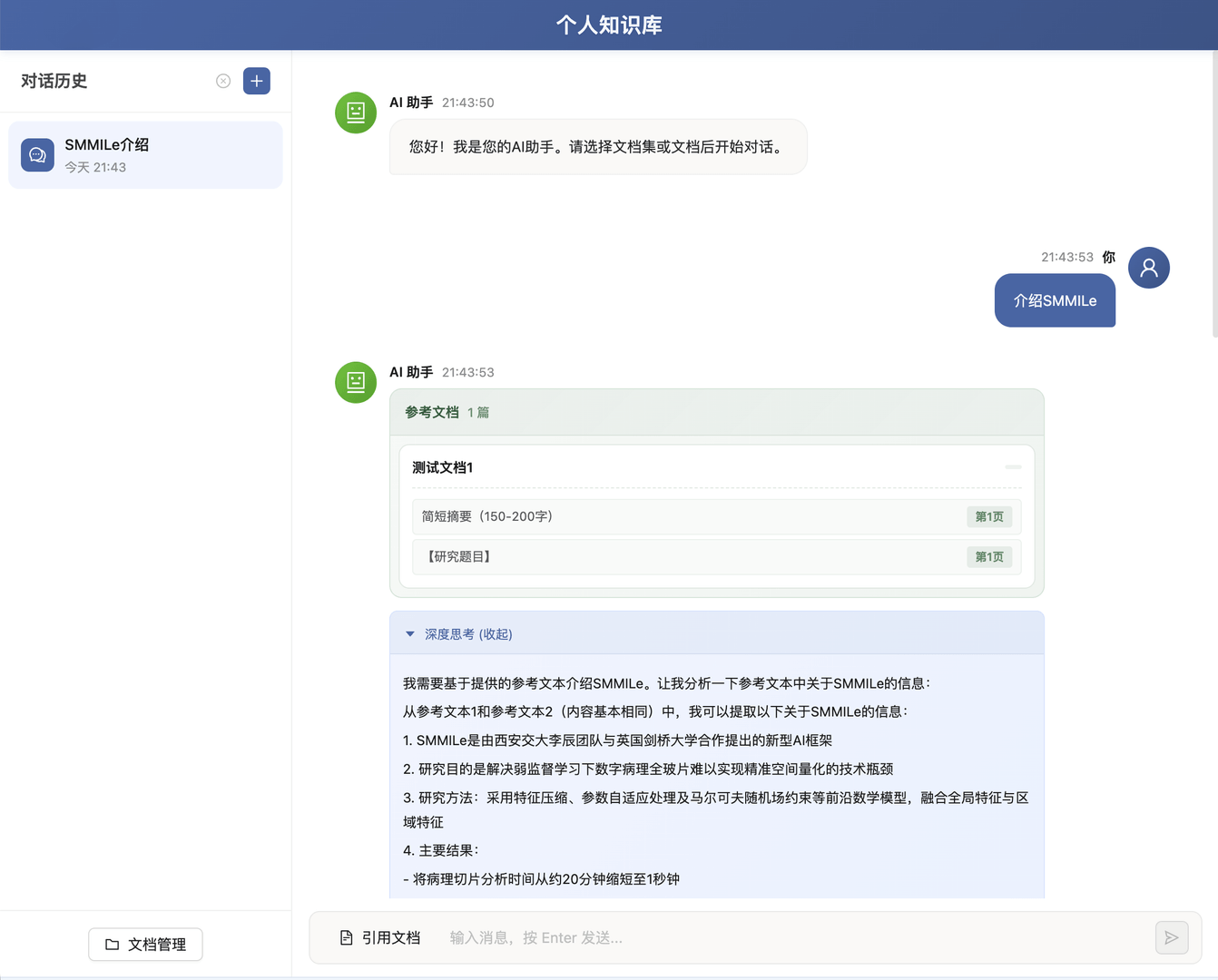Select the SMMILe介绍 conversation in history
The width and height of the screenshot is (1218, 980).
(145, 154)
